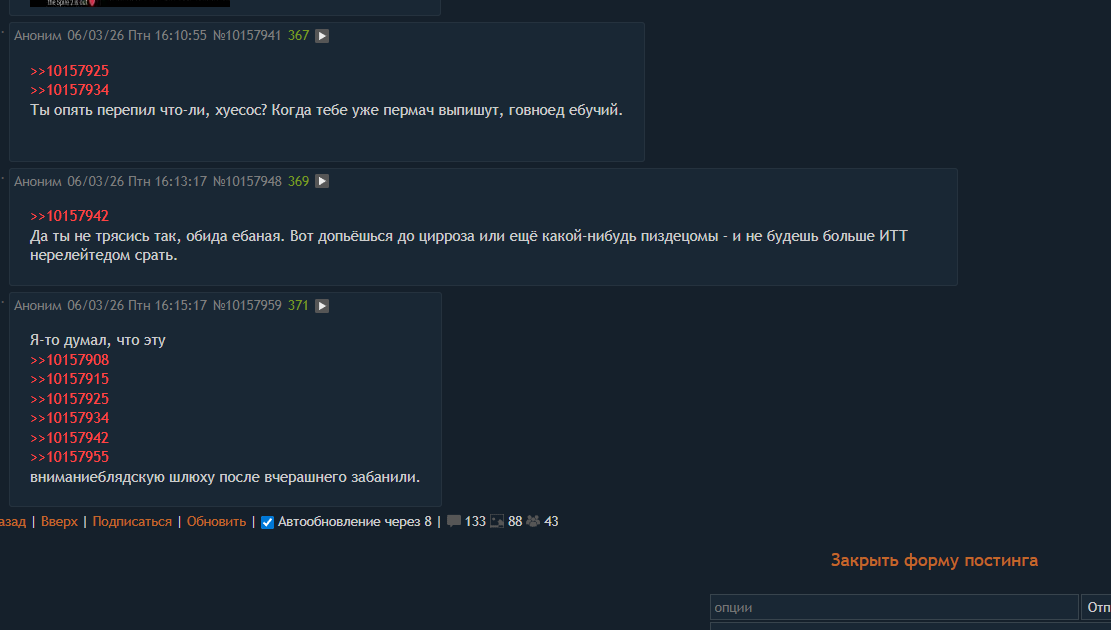This screenshot has width=1111, height=630.
Task: Follow reply link >>10157915 in post 371
Action: click(69, 379)
